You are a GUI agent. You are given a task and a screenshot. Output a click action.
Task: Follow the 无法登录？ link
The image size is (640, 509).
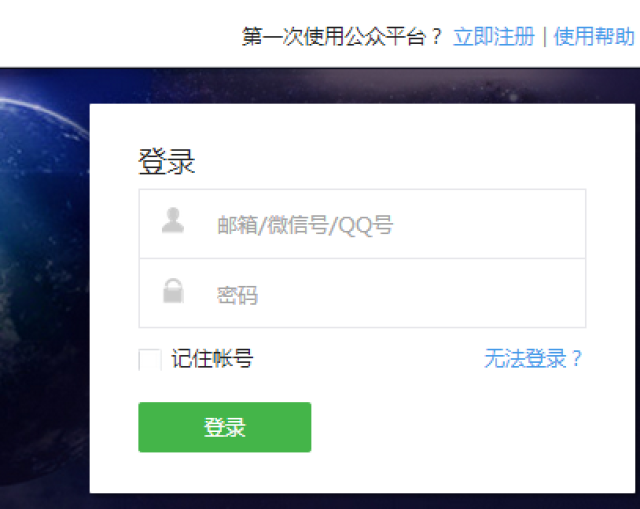point(533,358)
